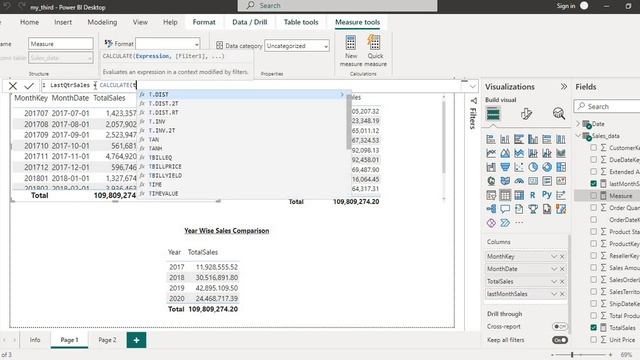
Task: Select Build visual fields icon
Action: 493,113
